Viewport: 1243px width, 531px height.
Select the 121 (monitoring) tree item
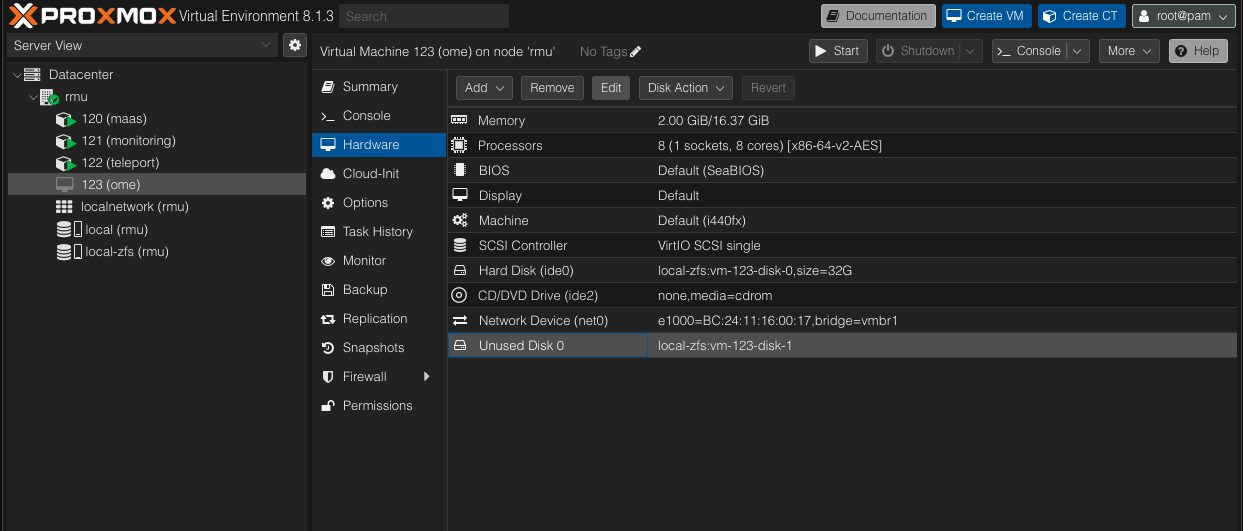pyautogui.click(x=157, y=141)
